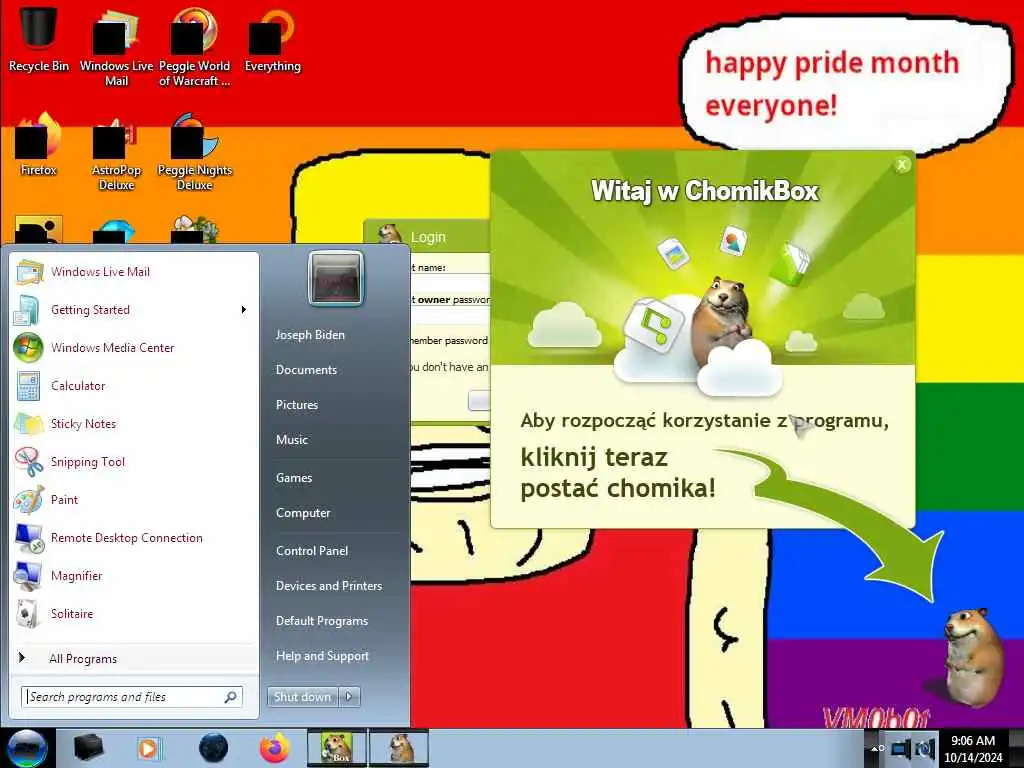
Task: Select Peggle Nights Deluxe desktop icon
Action: click(195, 153)
